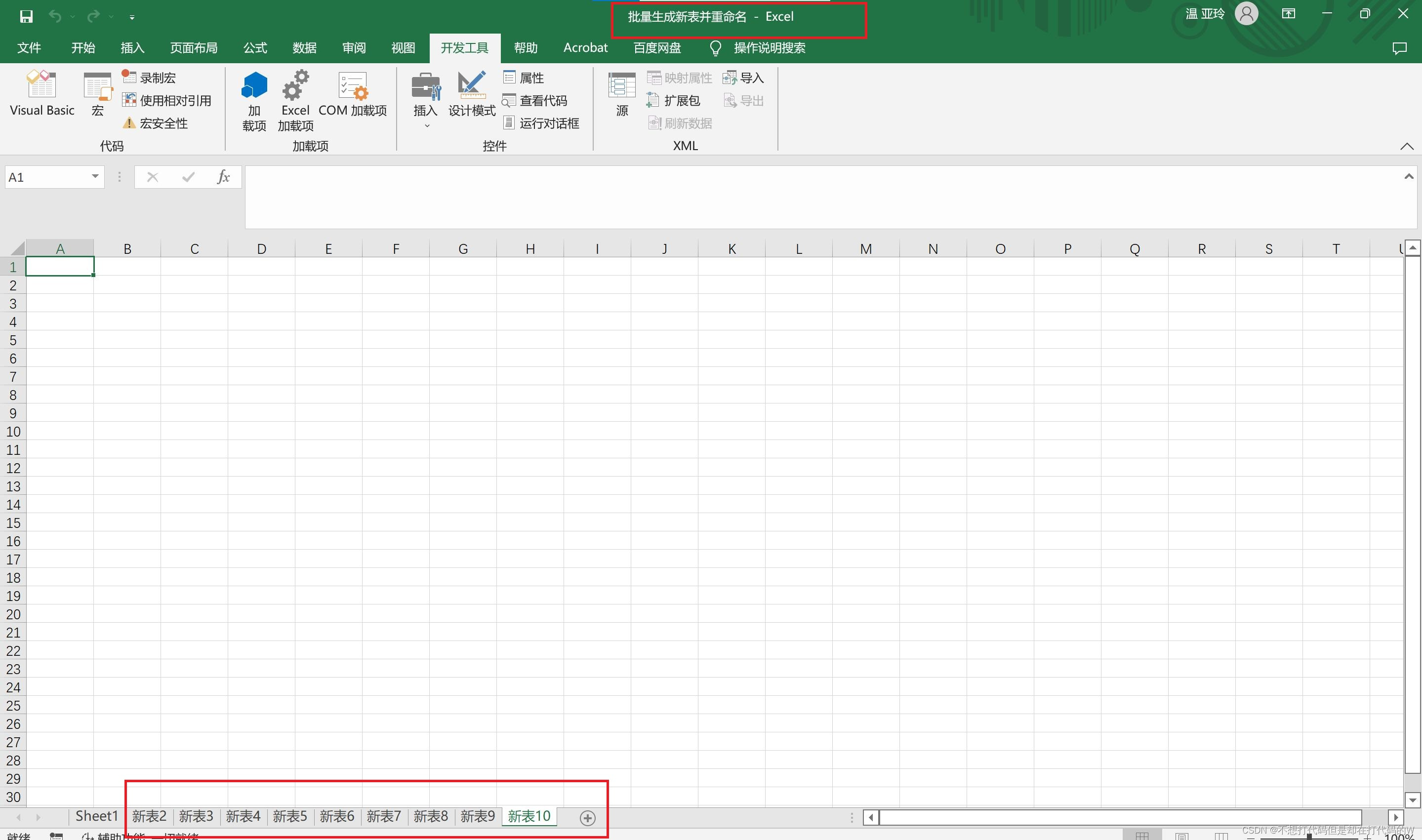The height and width of the screenshot is (840, 1422).
Task: Collapse the ribbon with the chevron
Action: pos(1406,146)
